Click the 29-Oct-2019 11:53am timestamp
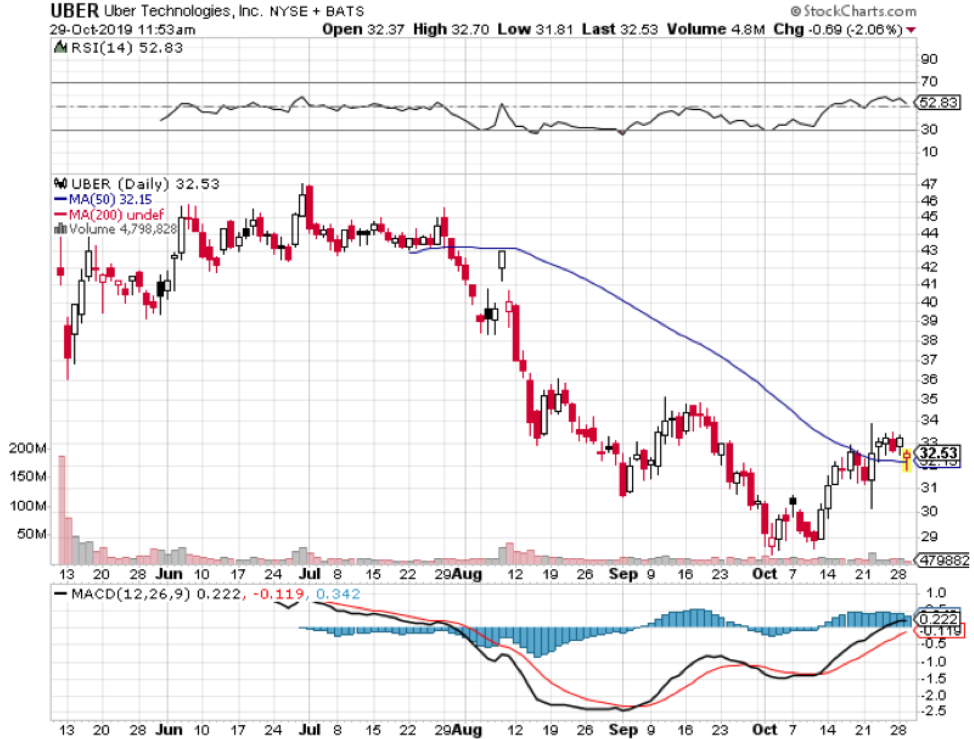The width and height of the screenshot is (974, 739). (x=122, y=30)
